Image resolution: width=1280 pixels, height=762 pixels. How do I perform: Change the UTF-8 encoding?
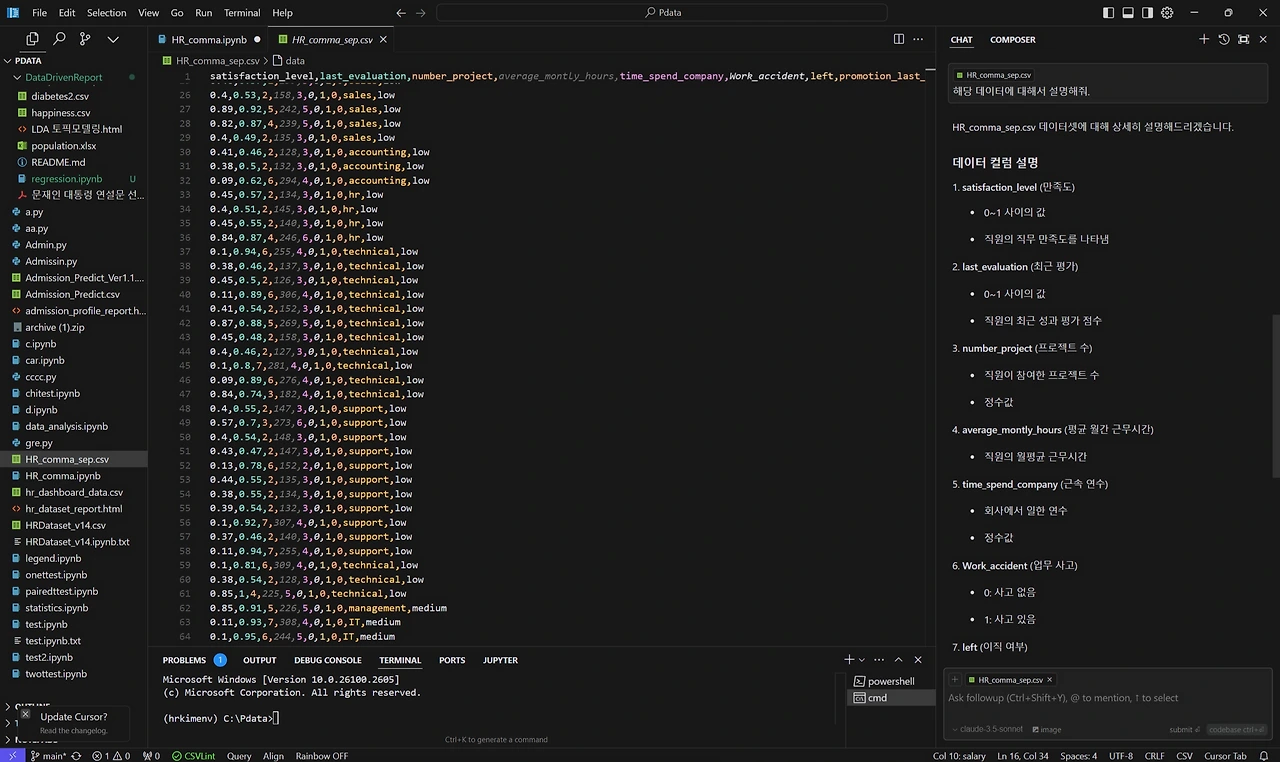pos(1120,756)
